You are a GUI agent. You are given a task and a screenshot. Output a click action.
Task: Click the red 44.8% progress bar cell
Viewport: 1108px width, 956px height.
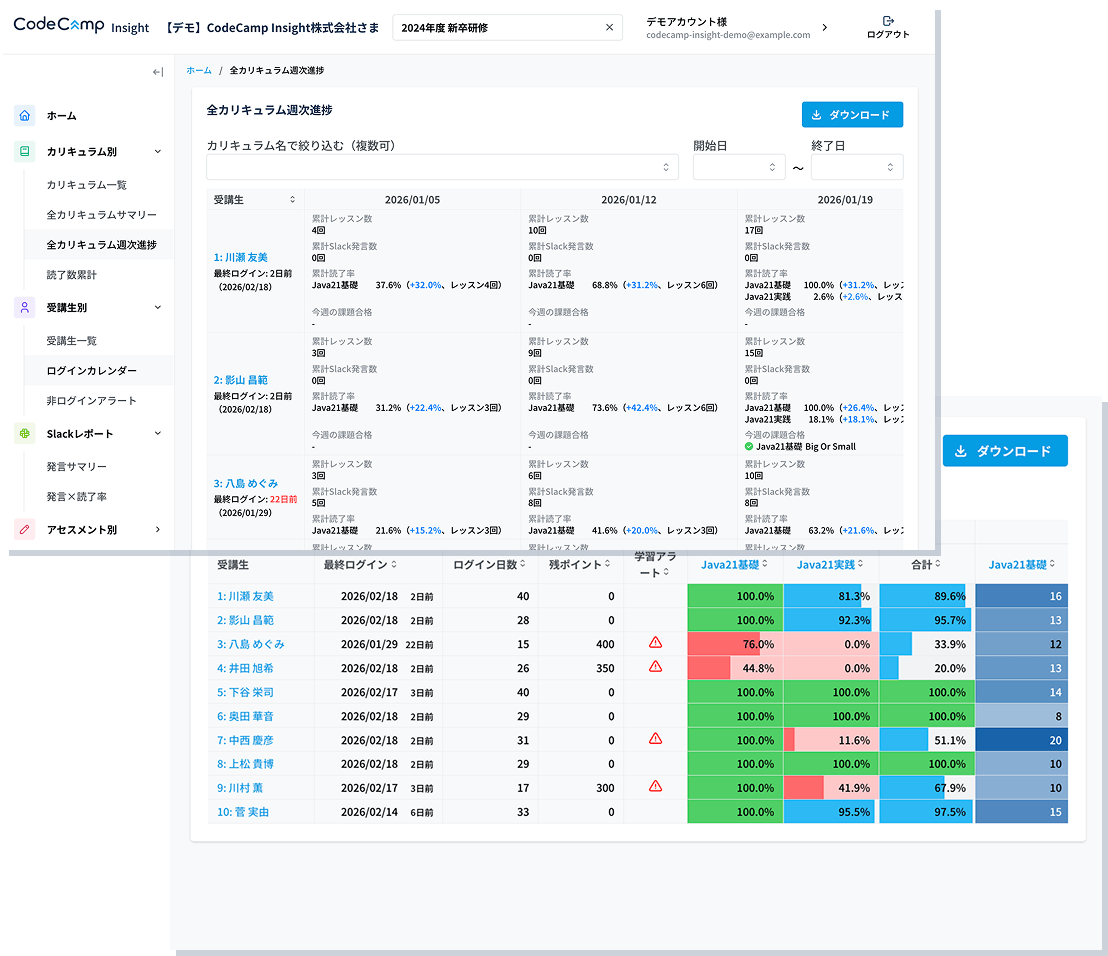point(735,668)
